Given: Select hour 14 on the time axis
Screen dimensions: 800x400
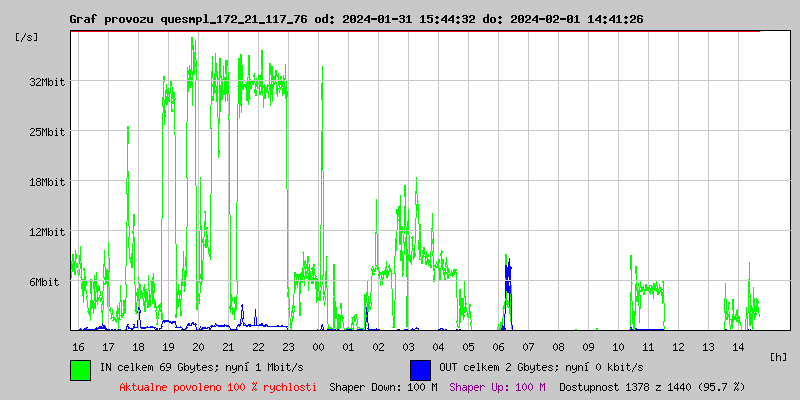Looking at the screenshot, I should tap(738, 346).
